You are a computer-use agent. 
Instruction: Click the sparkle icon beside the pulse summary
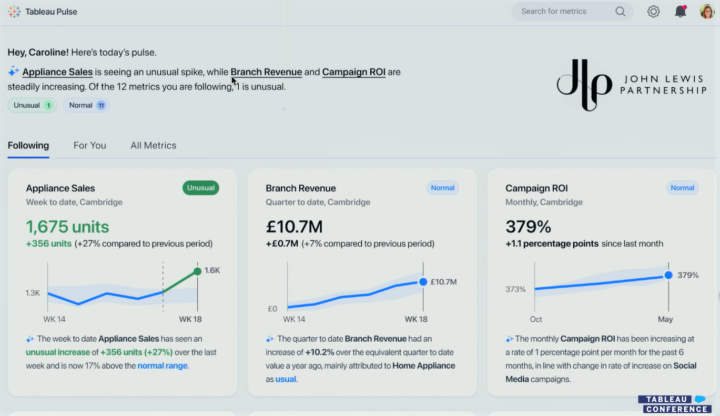(x=13, y=71)
